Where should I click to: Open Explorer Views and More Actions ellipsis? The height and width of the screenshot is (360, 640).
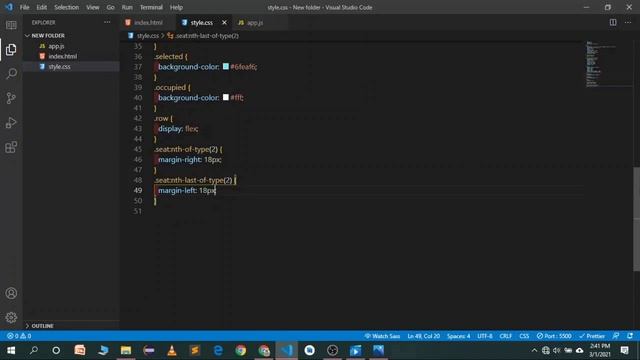click(x=107, y=22)
